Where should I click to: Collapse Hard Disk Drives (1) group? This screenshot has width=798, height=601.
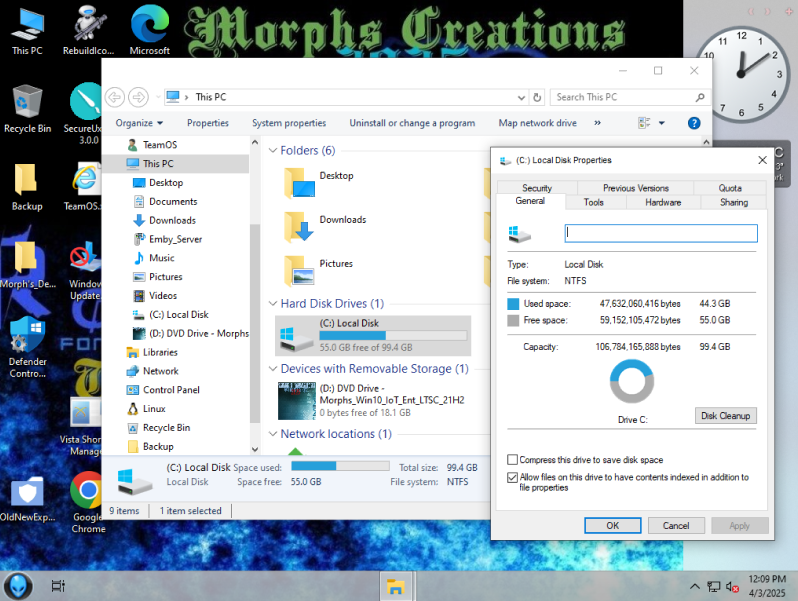273,303
